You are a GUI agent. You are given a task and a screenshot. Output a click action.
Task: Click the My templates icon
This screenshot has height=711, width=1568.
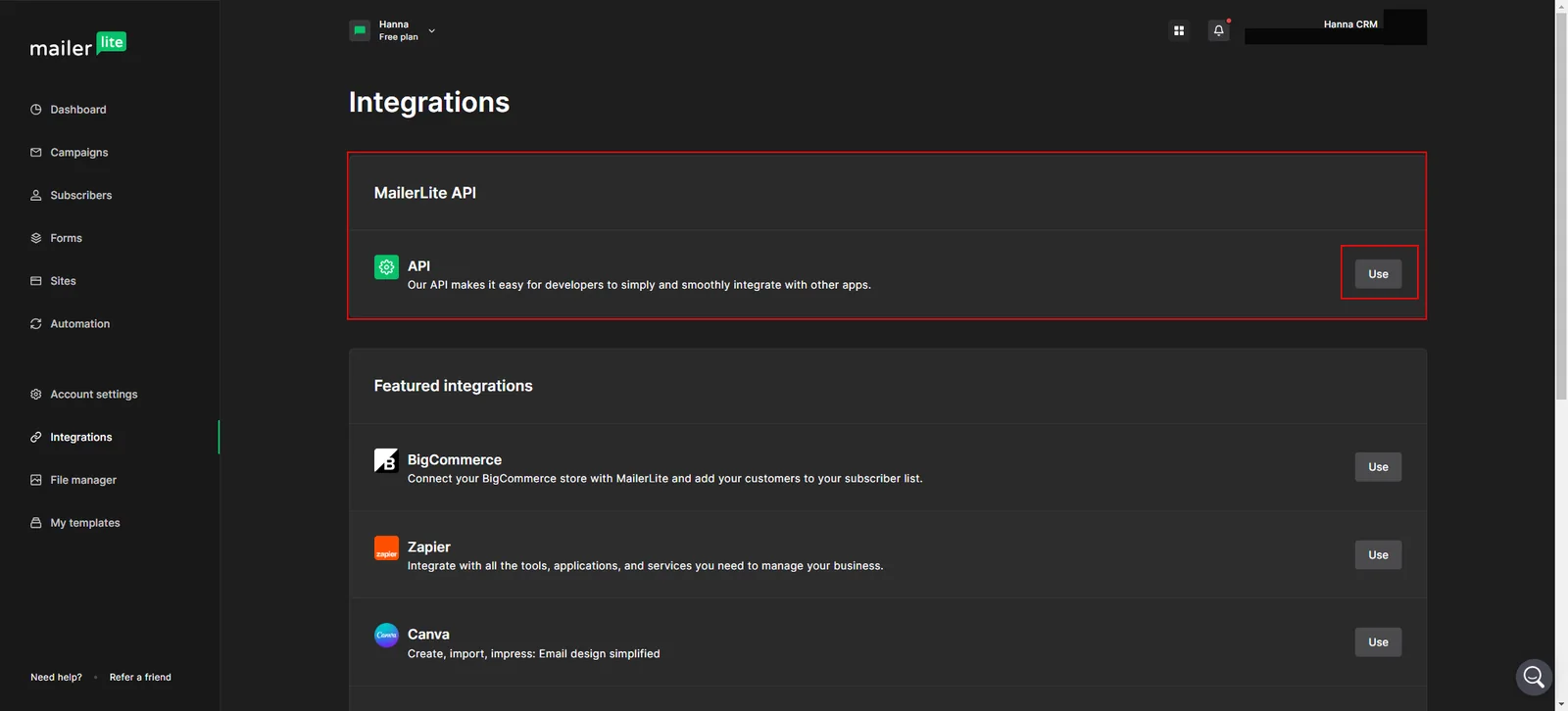tap(36, 523)
